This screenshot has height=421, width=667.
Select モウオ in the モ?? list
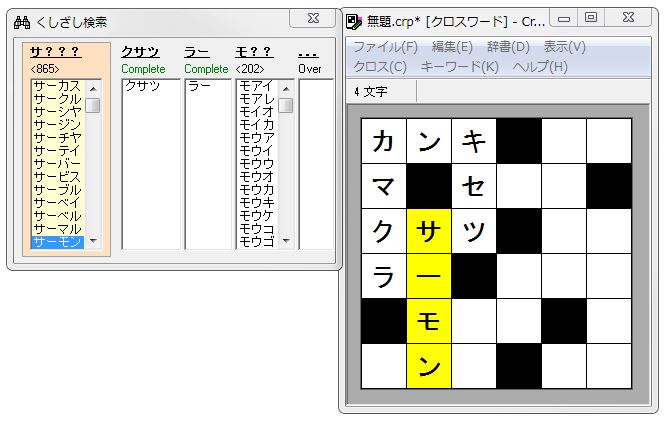(257, 176)
